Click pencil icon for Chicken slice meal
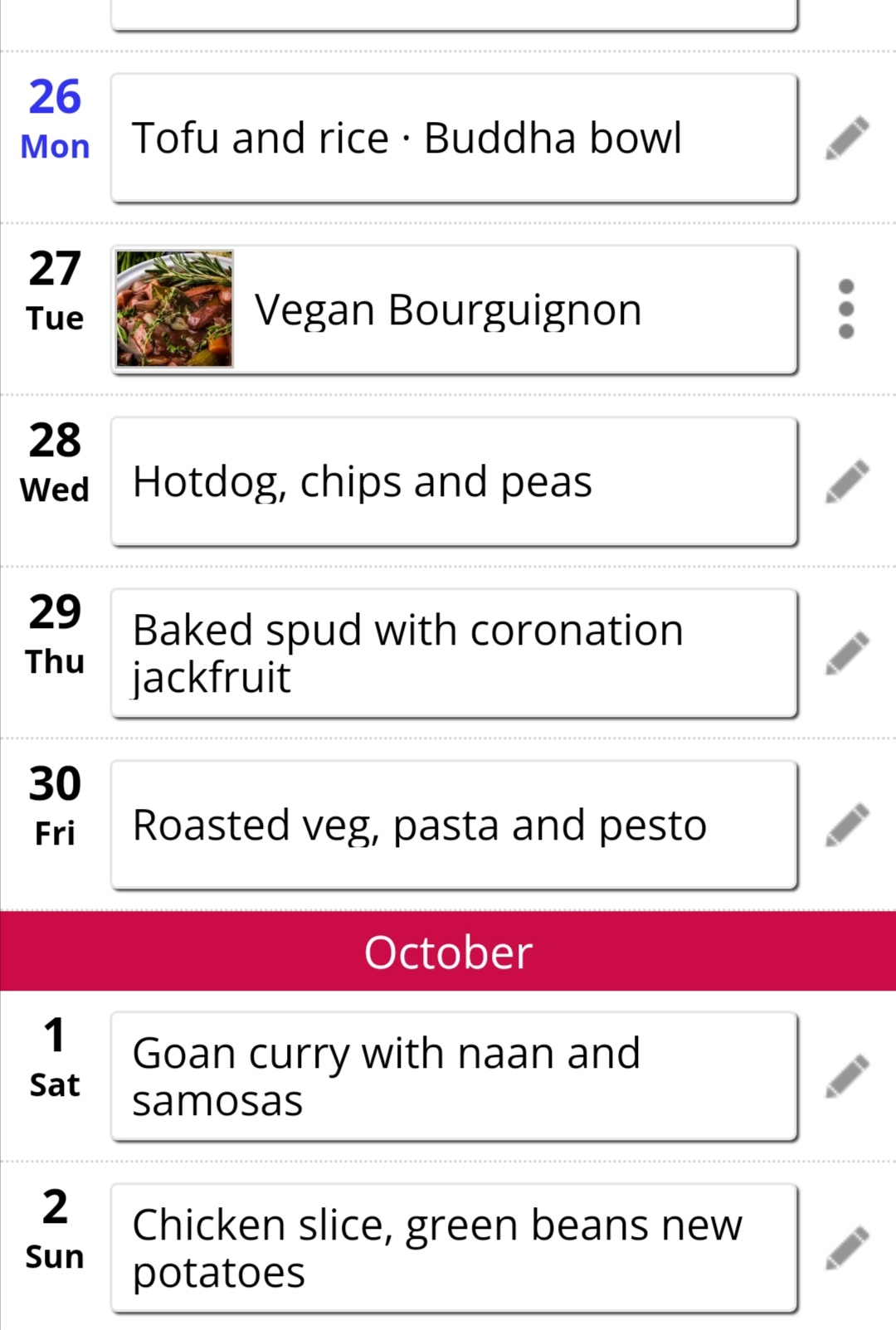 [x=847, y=1248]
